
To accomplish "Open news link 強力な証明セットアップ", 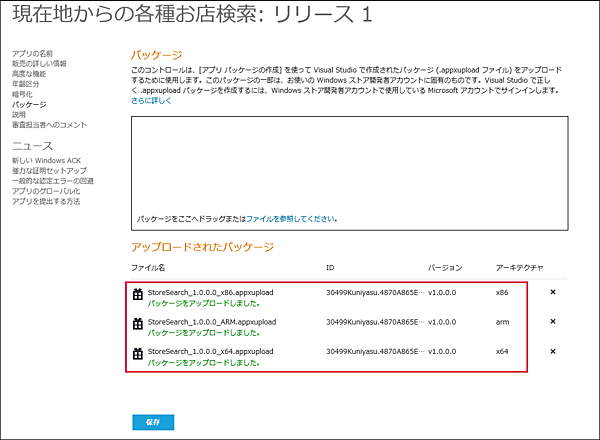I will pos(49,171).
